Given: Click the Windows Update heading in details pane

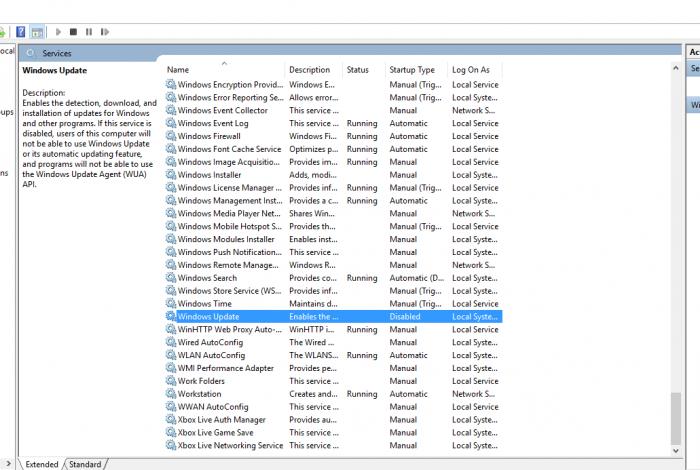Looking at the screenshot, I should tap(54, 70).
